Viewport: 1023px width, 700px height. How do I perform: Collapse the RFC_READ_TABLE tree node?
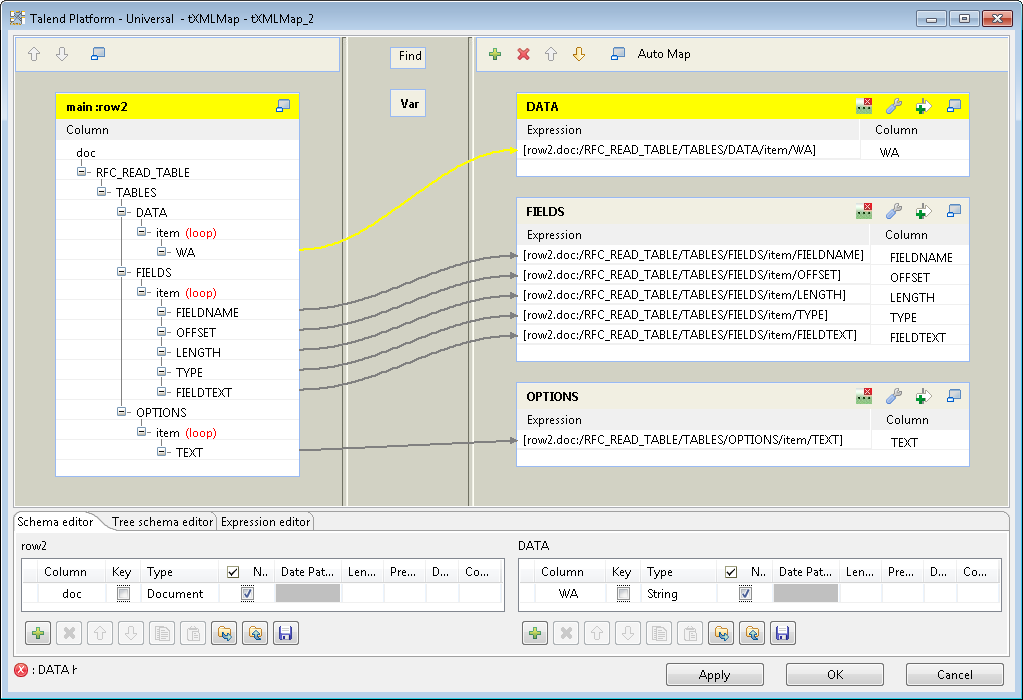point(83,172)
